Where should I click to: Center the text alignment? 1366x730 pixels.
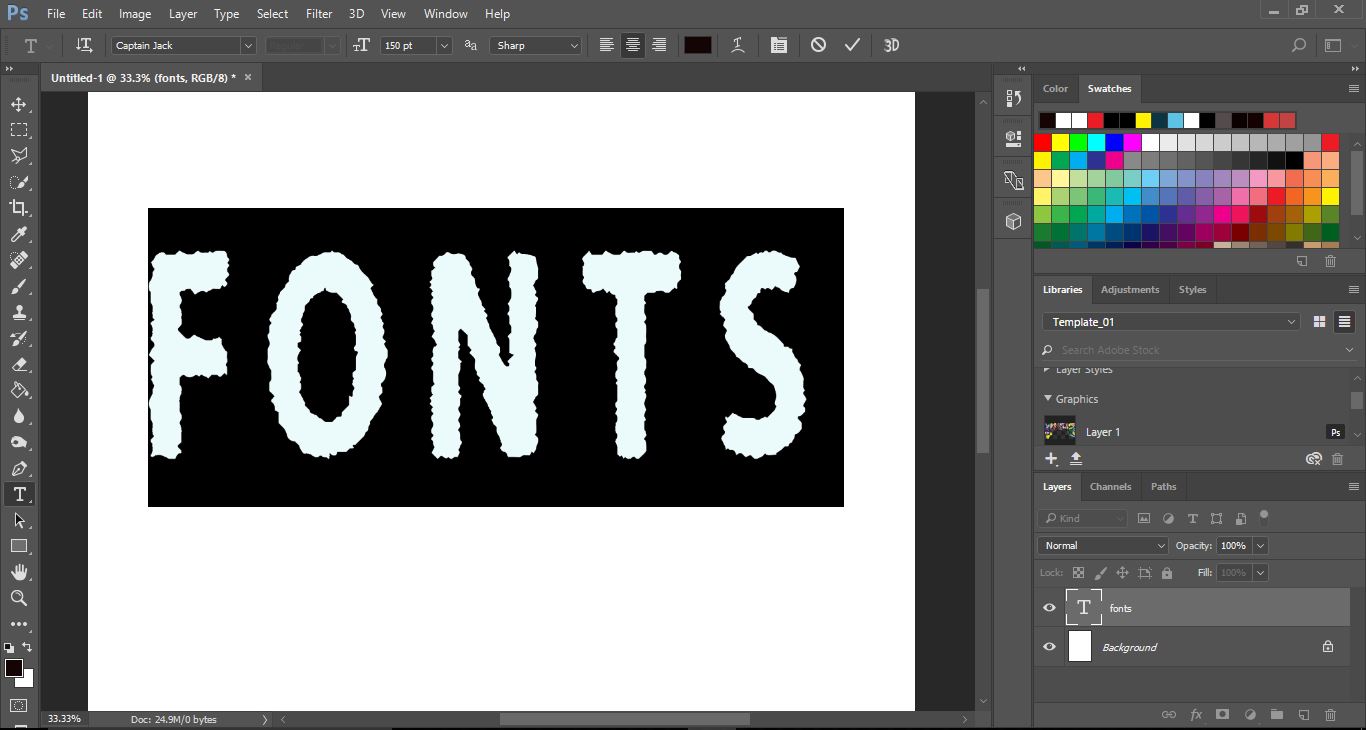[x=632, y=45]
